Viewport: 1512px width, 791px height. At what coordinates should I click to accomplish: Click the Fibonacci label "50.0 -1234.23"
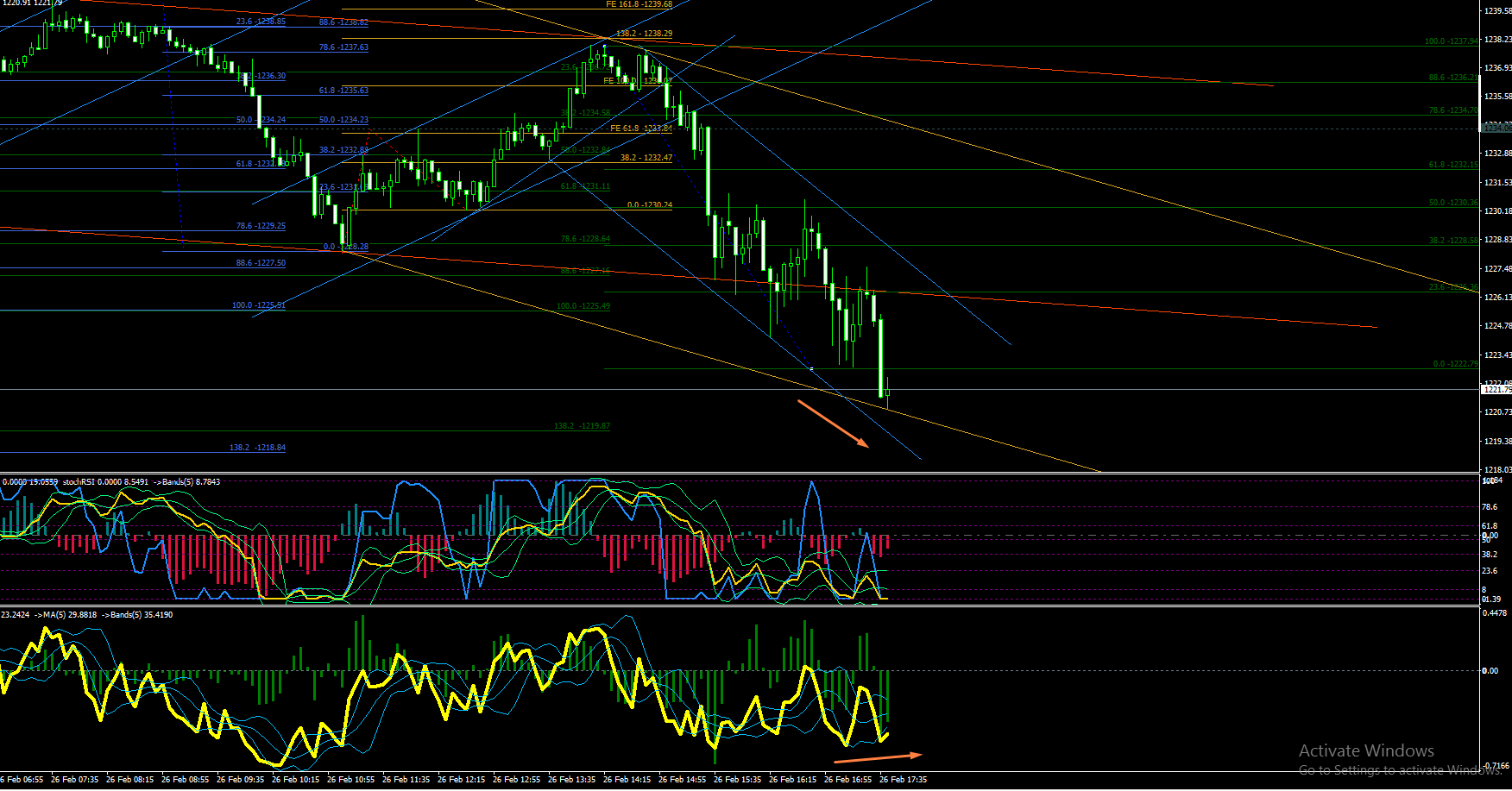343,120
